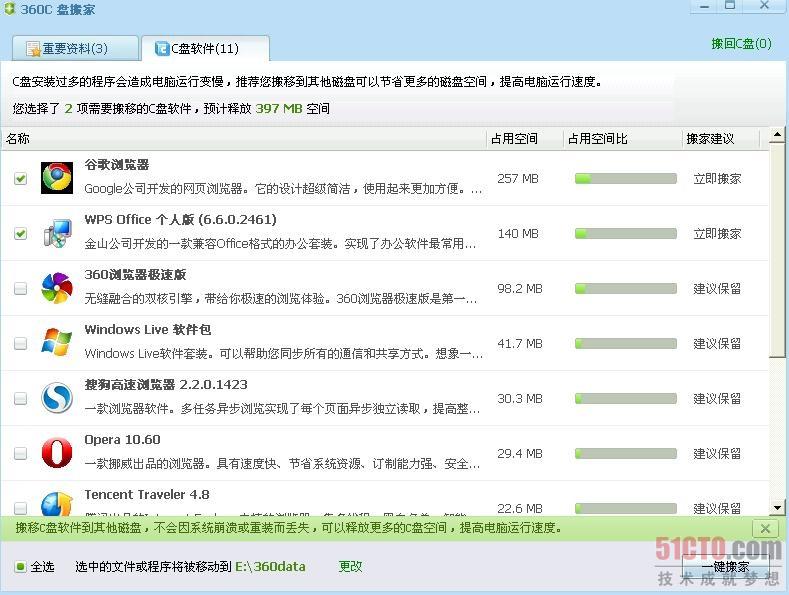Select the 谷歌浏览器 title text

coord(117,165)
